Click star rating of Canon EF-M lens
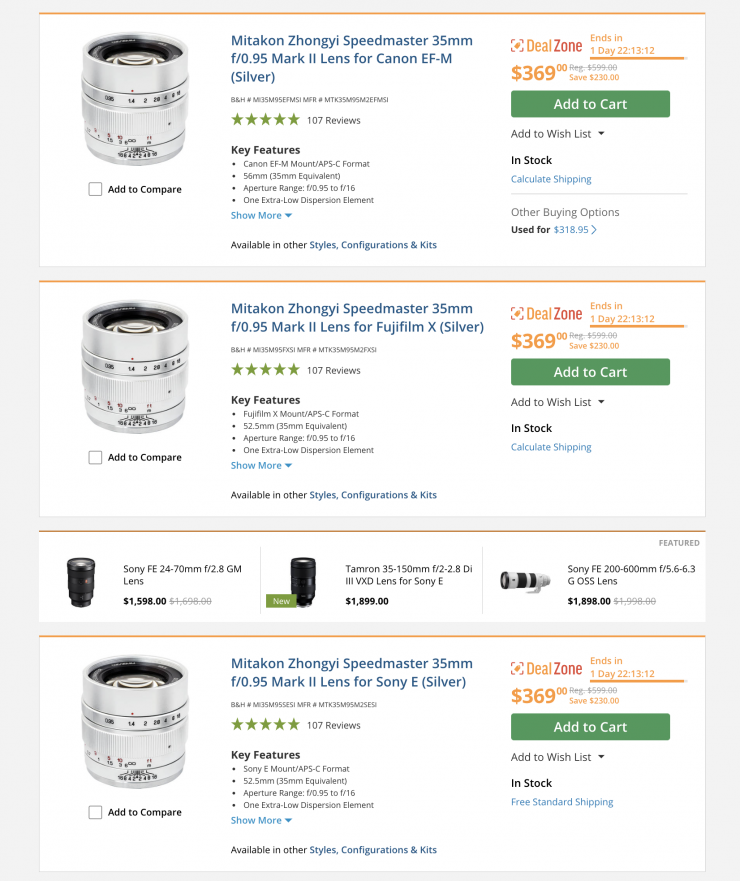 pyautogui.click(x=265, y=120)
